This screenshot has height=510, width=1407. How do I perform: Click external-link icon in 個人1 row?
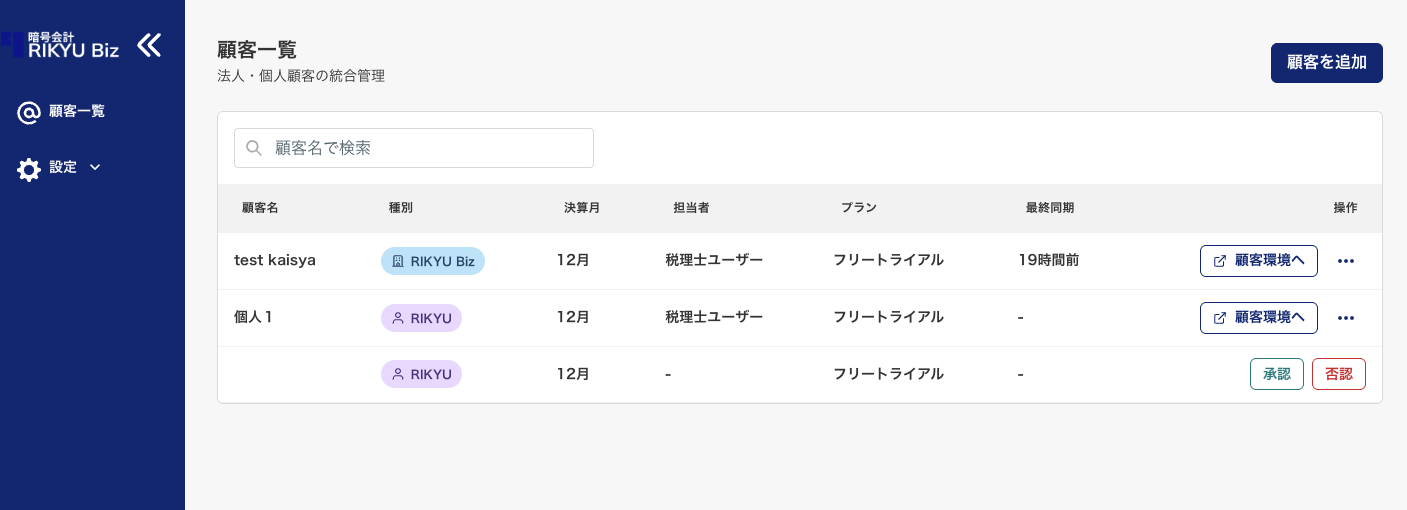pos(1220,318)
